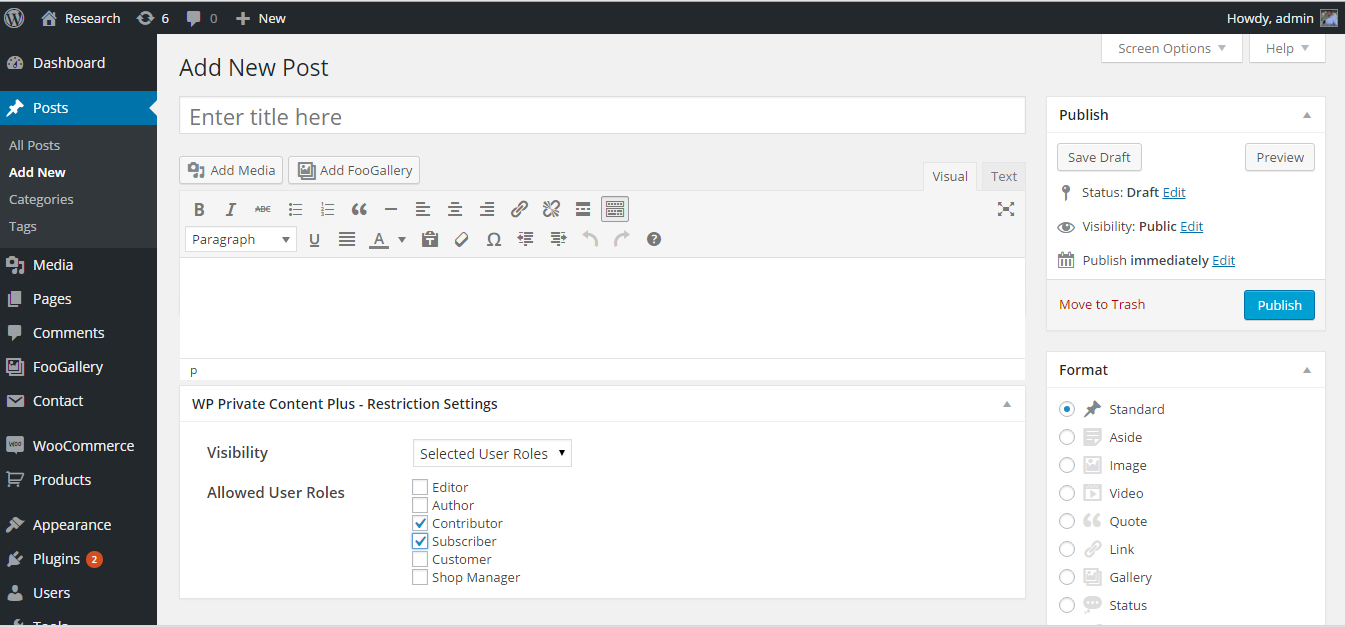The image size is (1345, 627).
Task: Click the Add Media button
Action: click(231, 170)
